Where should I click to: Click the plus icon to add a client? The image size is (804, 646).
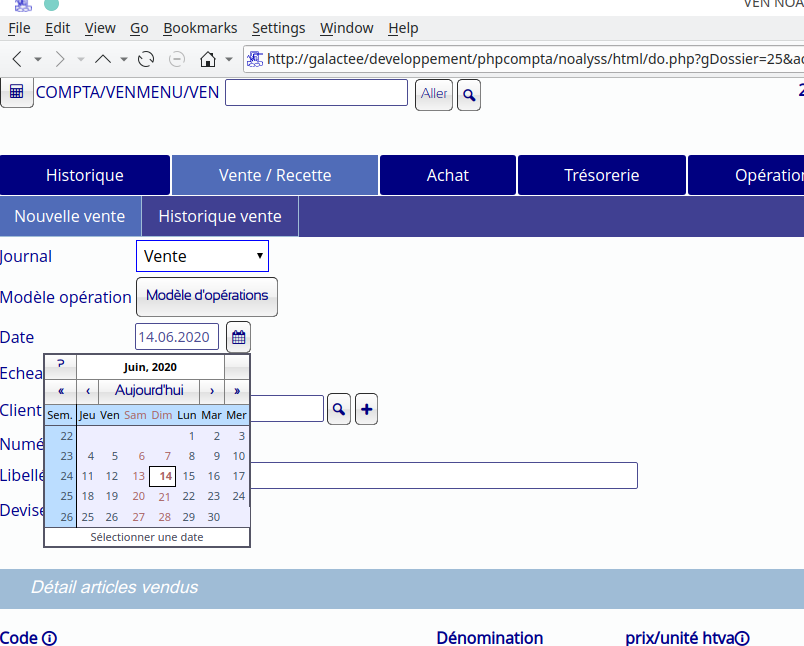tap(366, 409)
